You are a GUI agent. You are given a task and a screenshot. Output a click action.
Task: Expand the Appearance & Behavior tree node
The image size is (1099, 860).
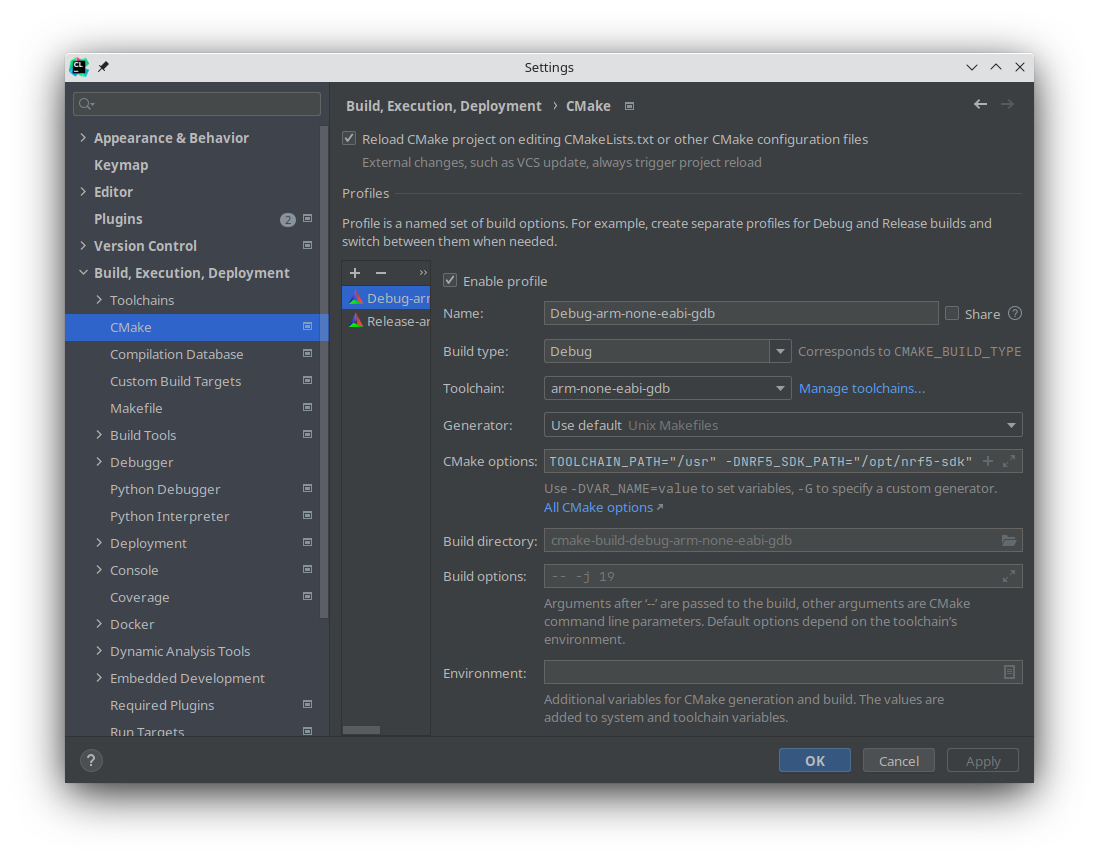pos(83,138)
